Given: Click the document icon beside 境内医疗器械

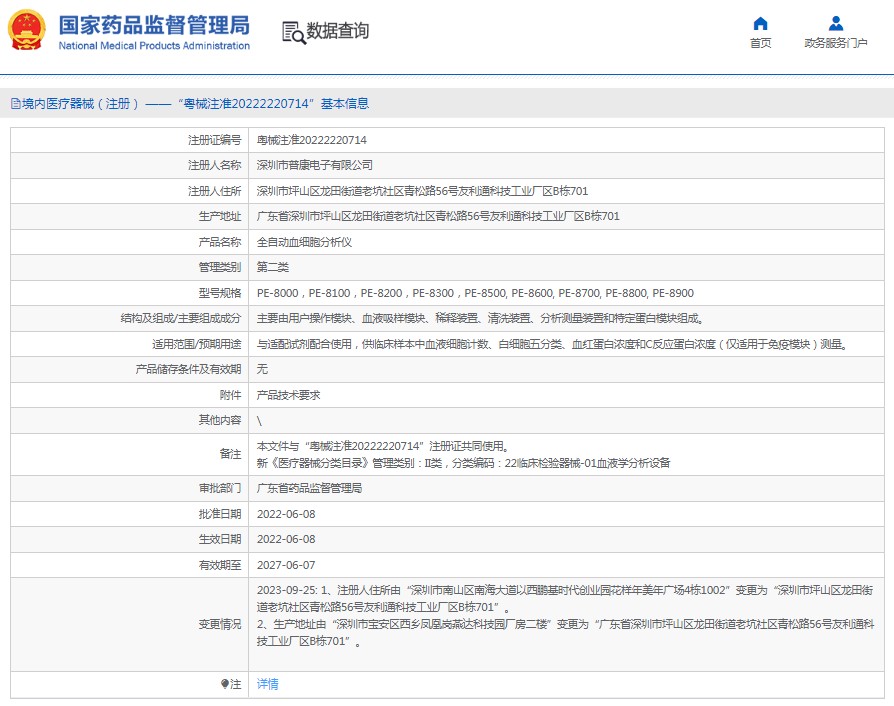Looking at the screenshot, I should coord(15,104).
